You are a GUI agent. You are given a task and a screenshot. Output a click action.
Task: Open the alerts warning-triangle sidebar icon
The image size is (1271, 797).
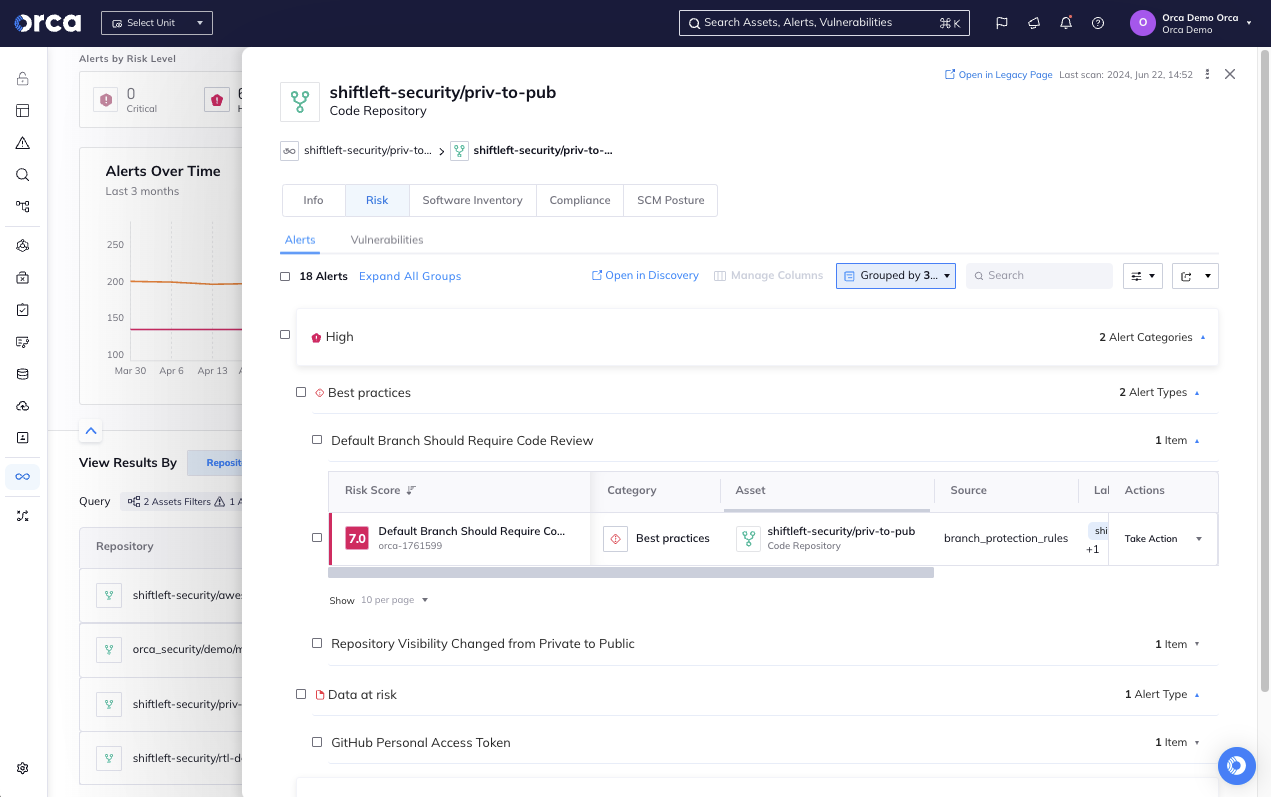point(22,143)
